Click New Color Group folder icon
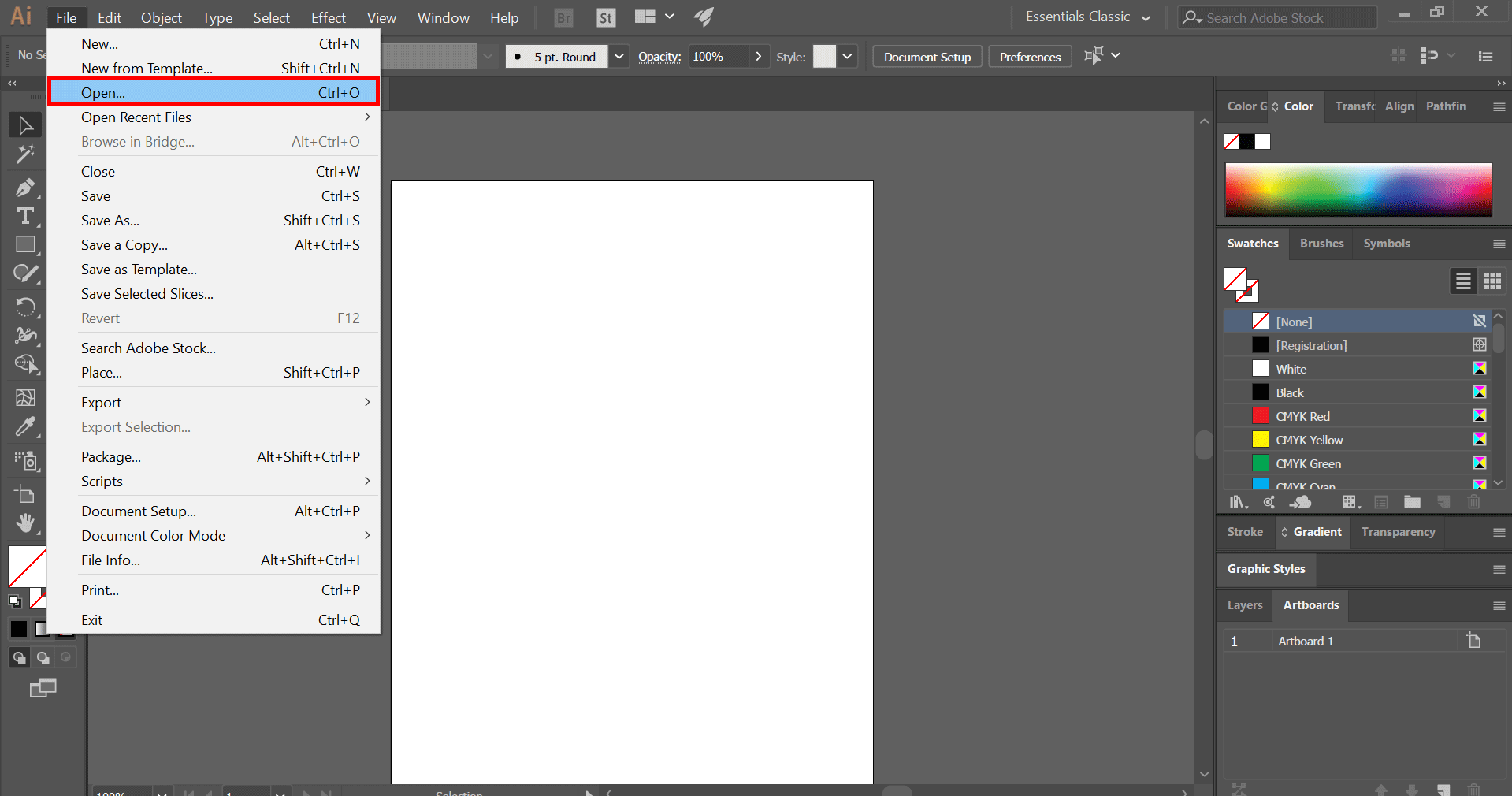 coord(1412,502)
